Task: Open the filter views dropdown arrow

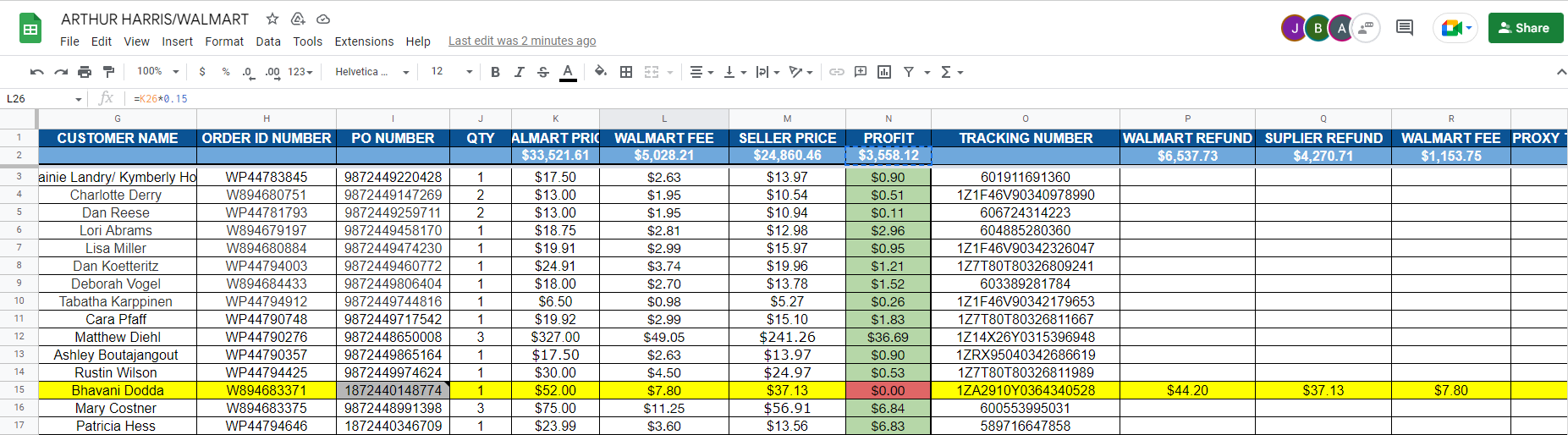Action: [x=927, y=72]
